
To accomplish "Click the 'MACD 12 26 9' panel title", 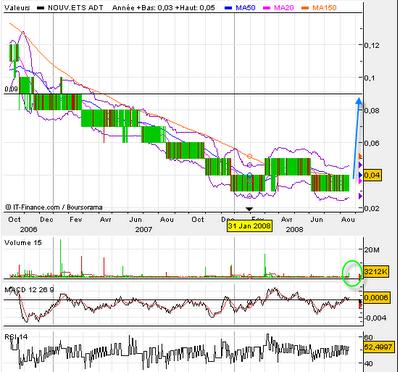I will (29, 290).
